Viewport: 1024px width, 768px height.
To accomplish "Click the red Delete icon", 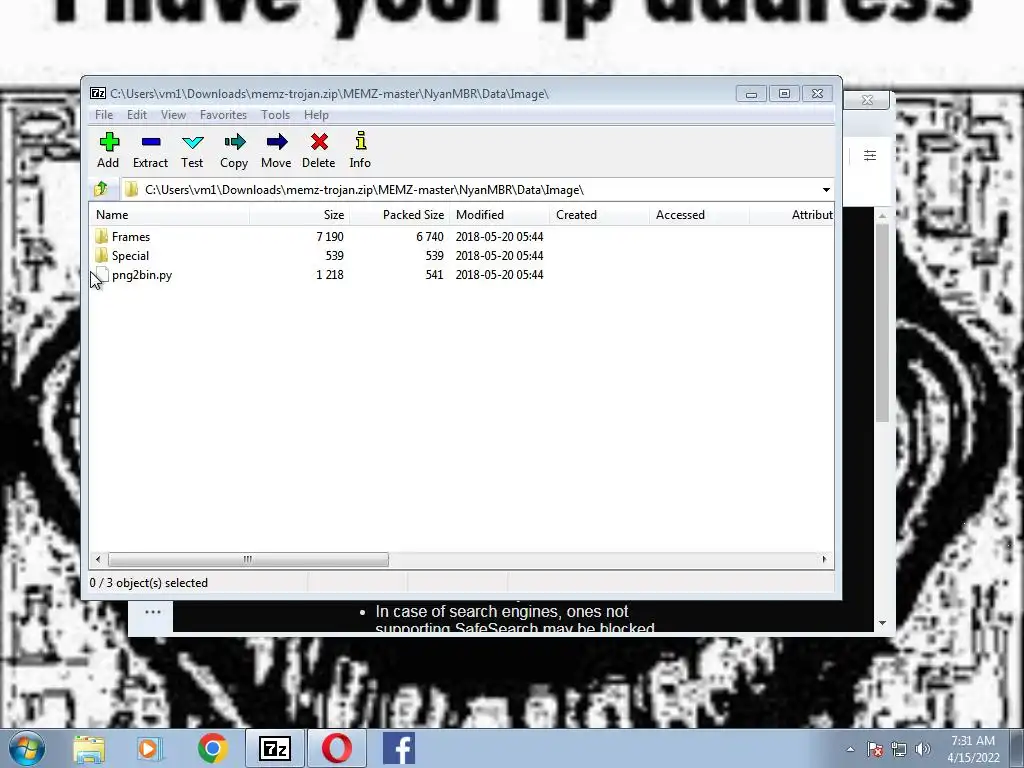I will pyautogui.click(x=319, y=142).
